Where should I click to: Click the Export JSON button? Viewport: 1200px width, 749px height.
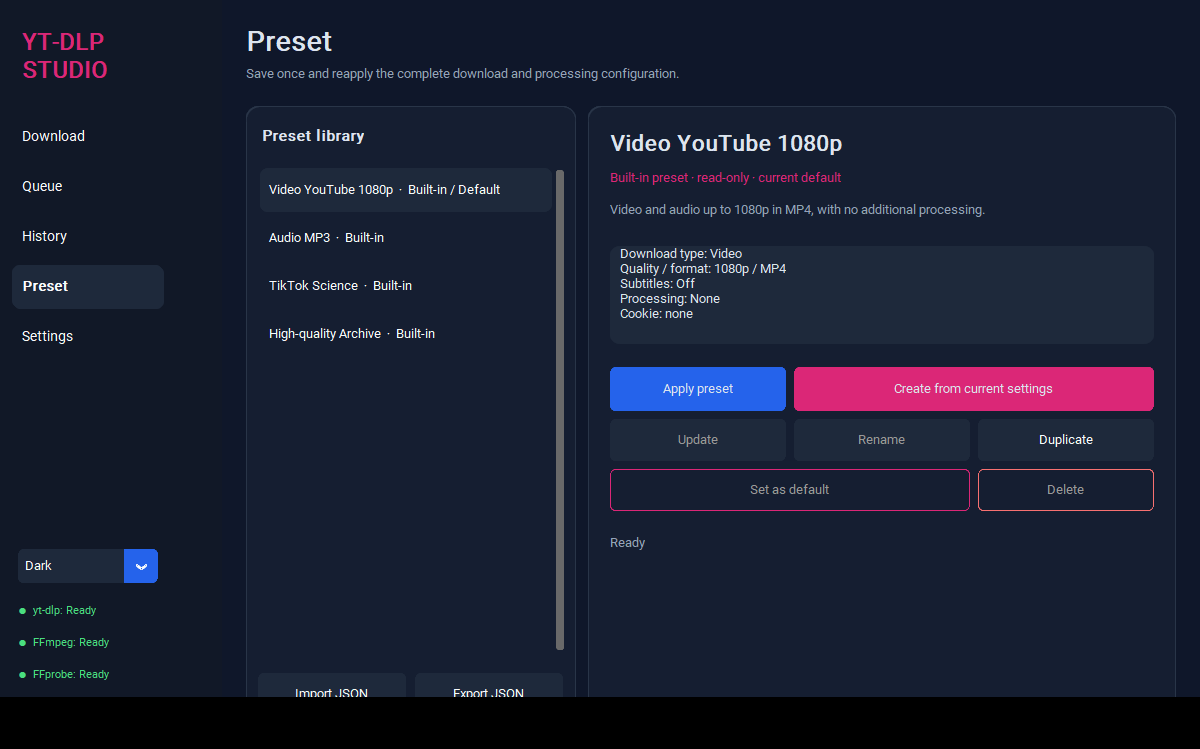489,686
